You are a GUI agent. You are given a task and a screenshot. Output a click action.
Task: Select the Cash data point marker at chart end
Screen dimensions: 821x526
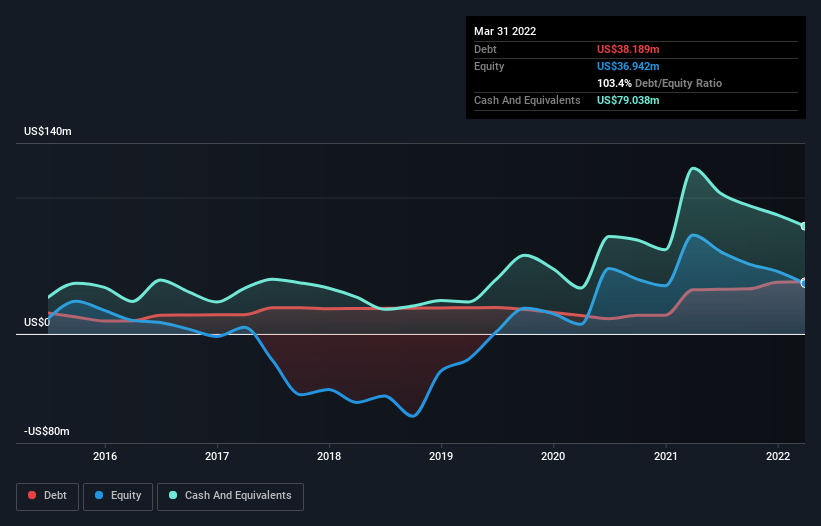(804, 226)
